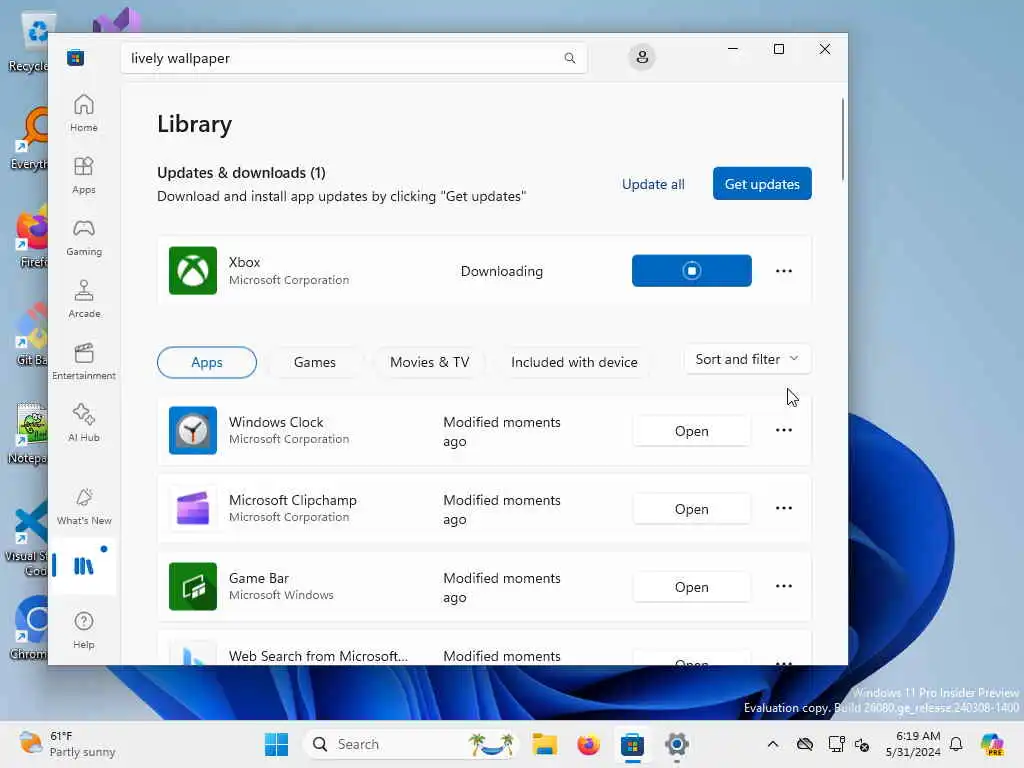The width and height of the screenshot is (1024, 768).
Task: Click the Get updates button
Action: (762, 184)
